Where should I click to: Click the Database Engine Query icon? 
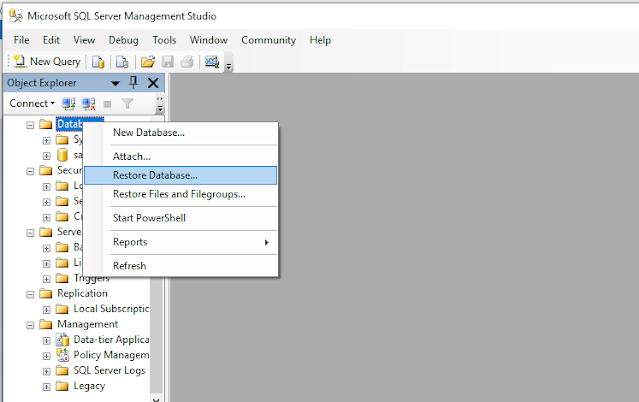pos(98,62)
